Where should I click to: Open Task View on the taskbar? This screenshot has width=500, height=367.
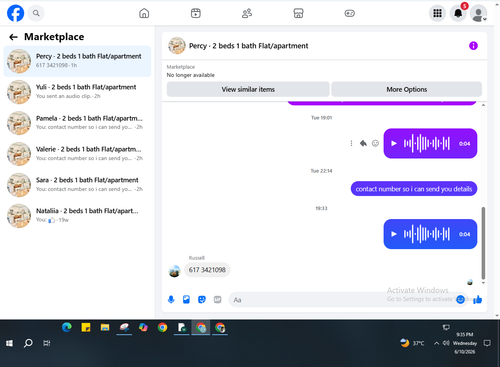click(x=47, y=343)
